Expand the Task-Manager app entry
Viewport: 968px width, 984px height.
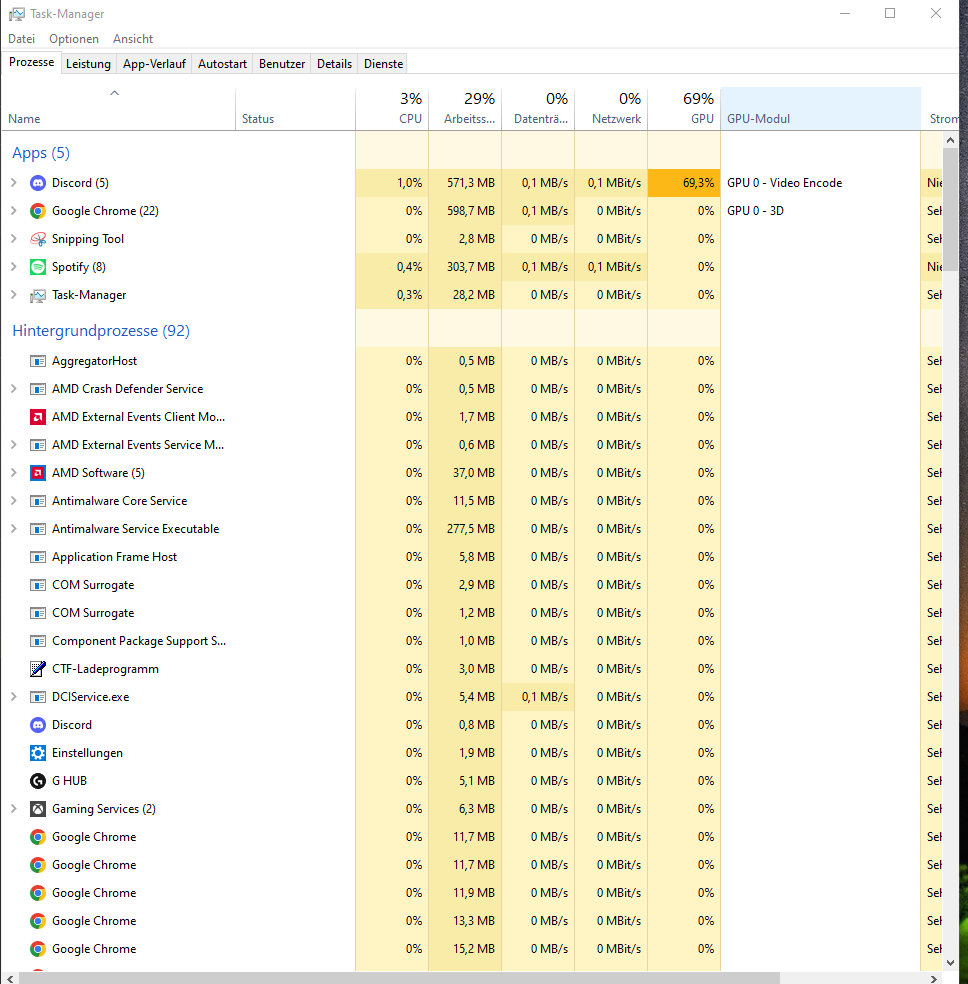pos(14,295)
